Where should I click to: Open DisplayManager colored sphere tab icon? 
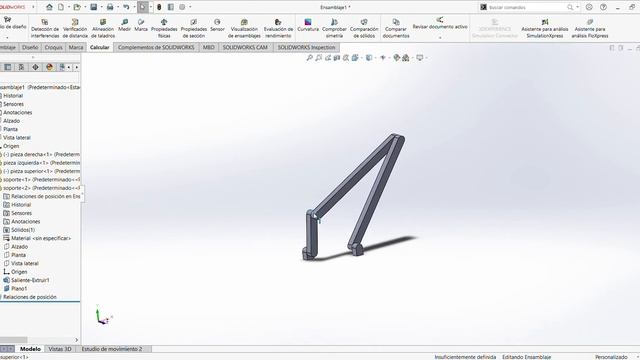[x=49, y=67]
